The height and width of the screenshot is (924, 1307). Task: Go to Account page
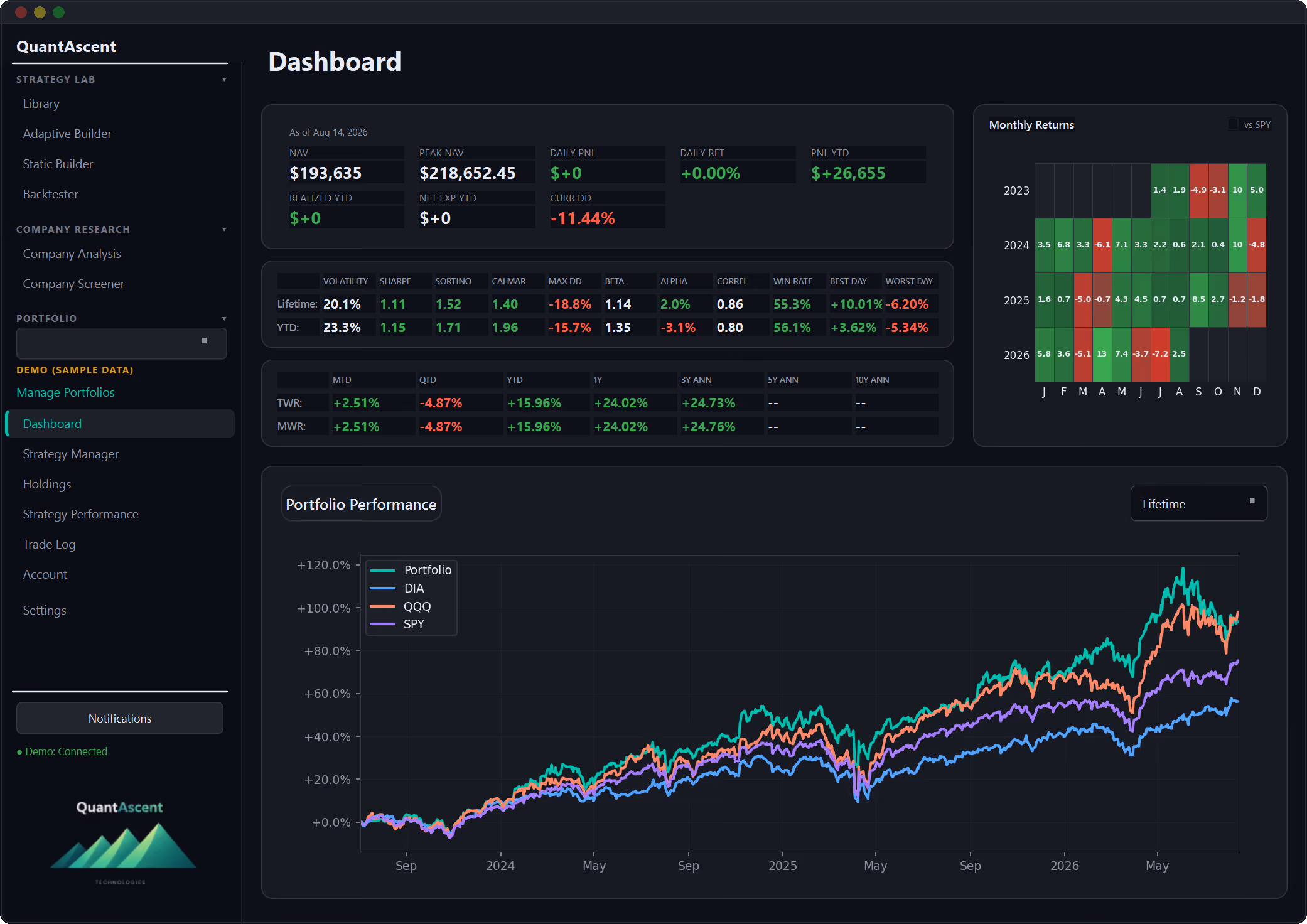pos(45,574)
